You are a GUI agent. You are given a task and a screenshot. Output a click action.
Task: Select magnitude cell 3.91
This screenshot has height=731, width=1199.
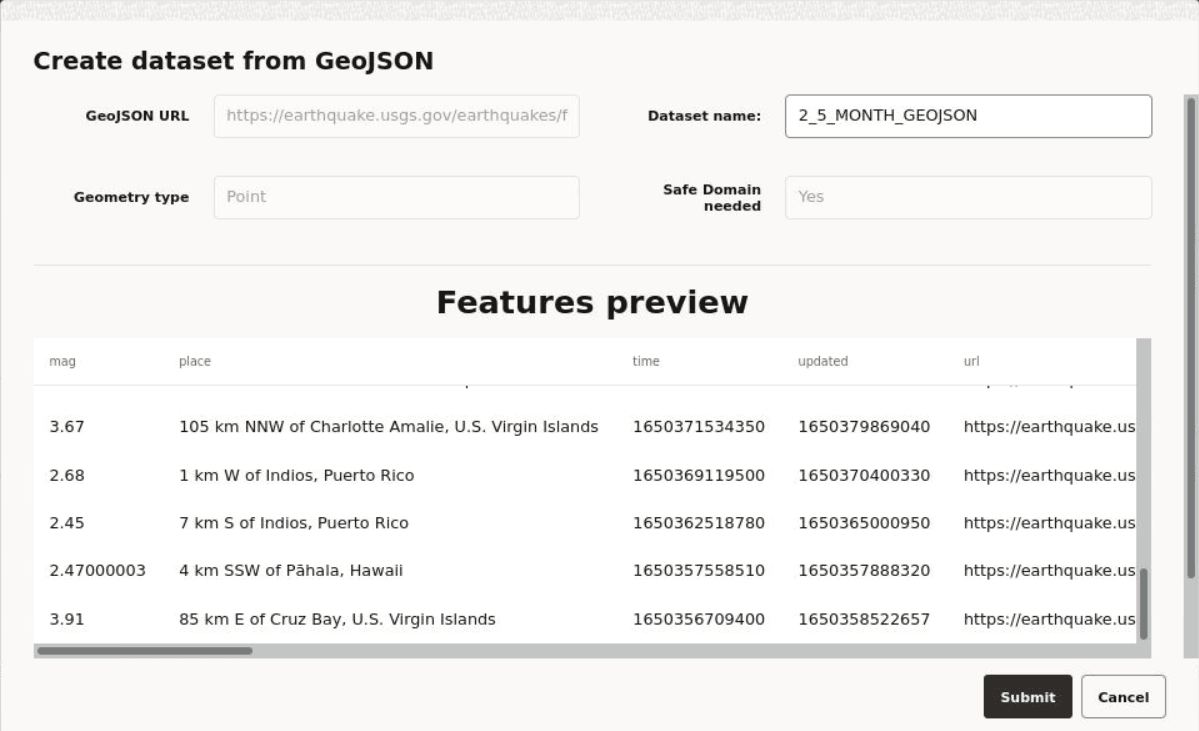(x=67, y=619)
